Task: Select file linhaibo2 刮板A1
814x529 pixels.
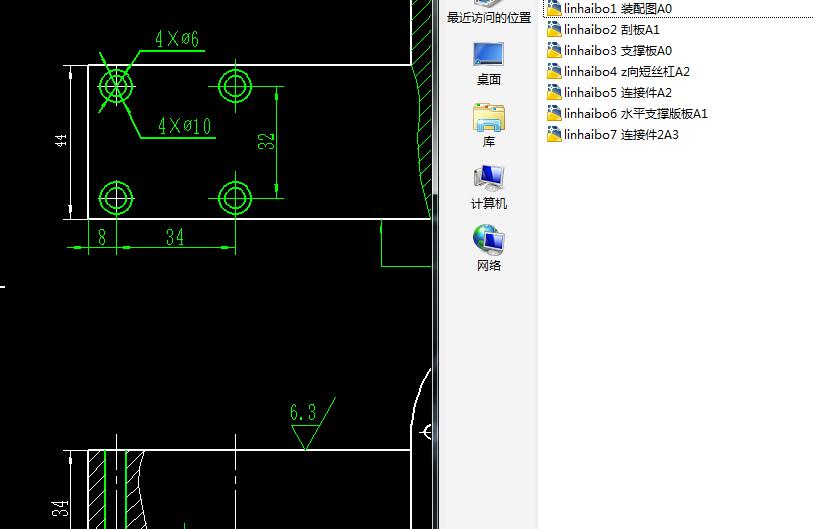Action: point(604,30)
